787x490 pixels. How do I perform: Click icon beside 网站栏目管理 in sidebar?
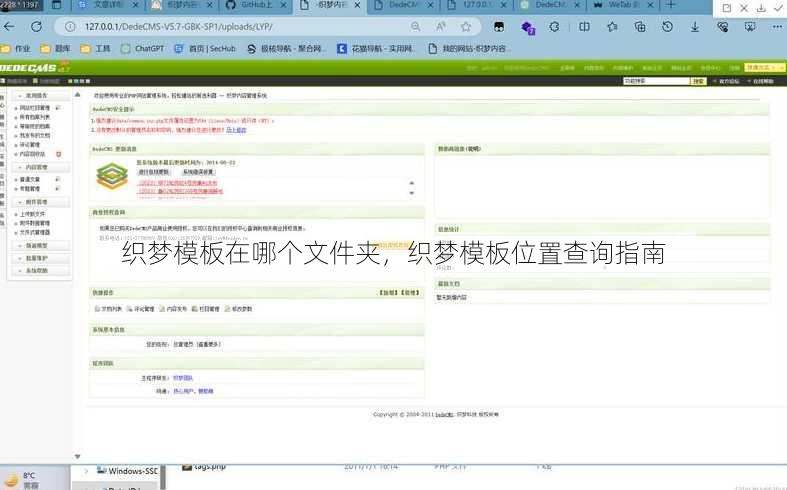58,107
